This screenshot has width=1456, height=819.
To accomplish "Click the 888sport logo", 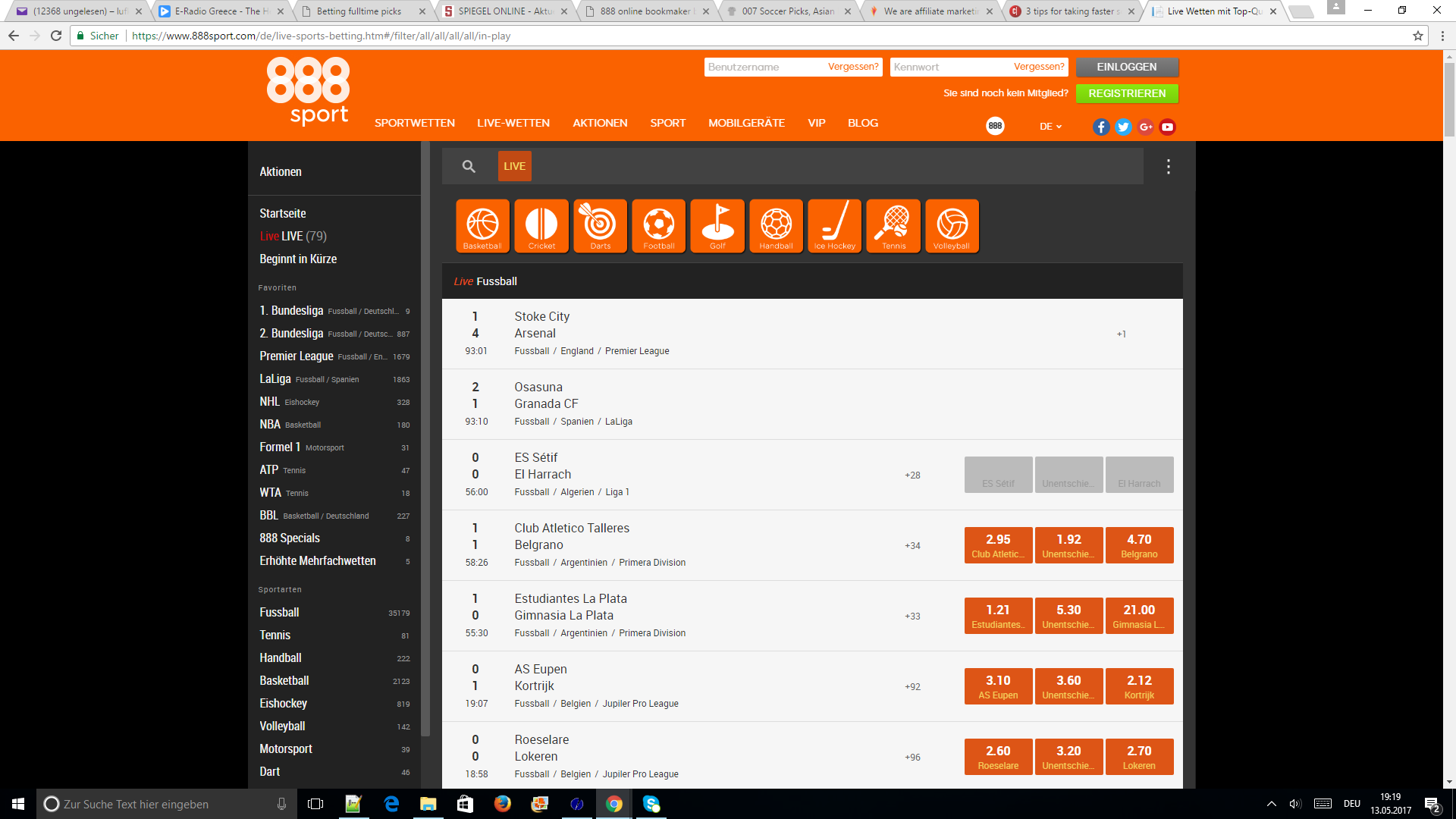I will [308, 91].
